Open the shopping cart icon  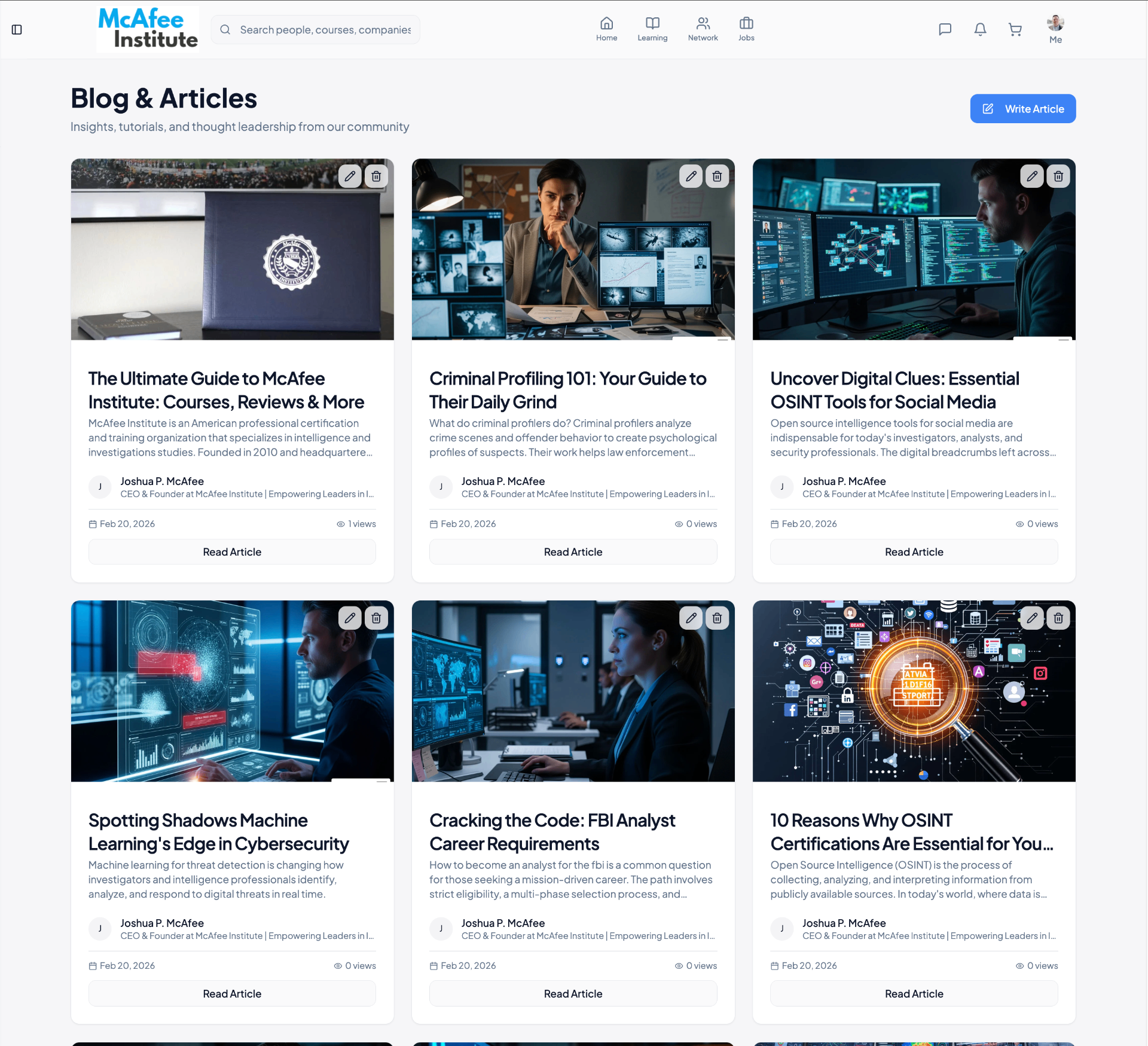pos(1015,29)
